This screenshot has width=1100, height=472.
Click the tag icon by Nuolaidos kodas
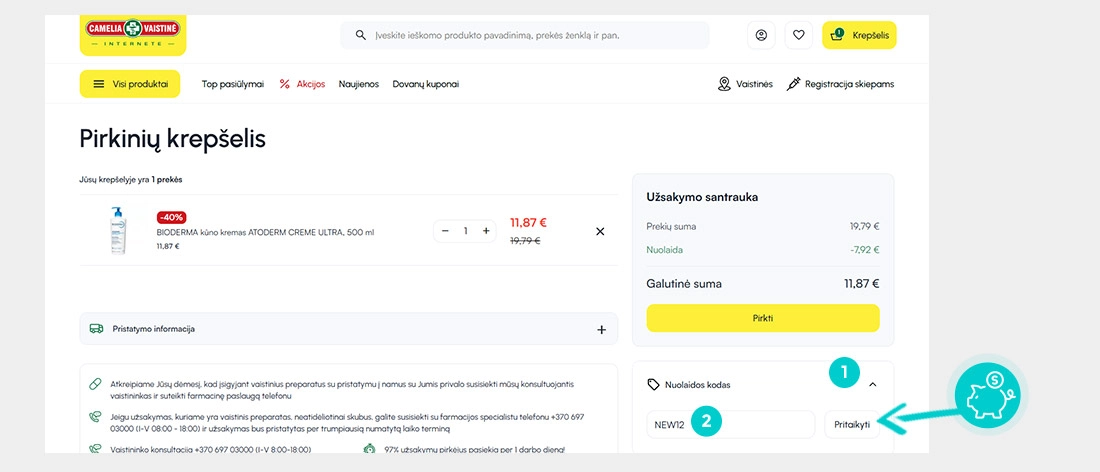point(653,384)
